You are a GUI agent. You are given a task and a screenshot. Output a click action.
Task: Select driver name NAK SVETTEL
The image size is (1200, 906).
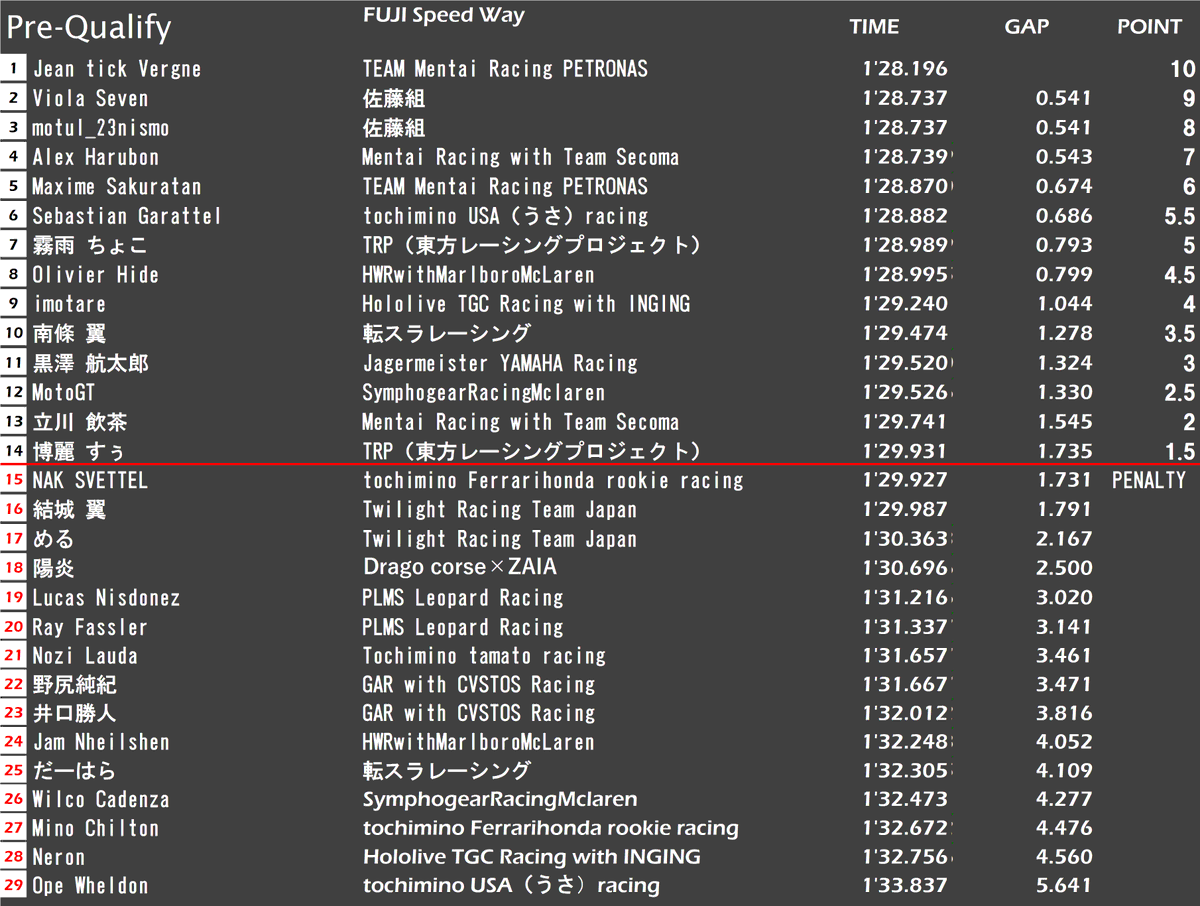click(x=90, y=481)
